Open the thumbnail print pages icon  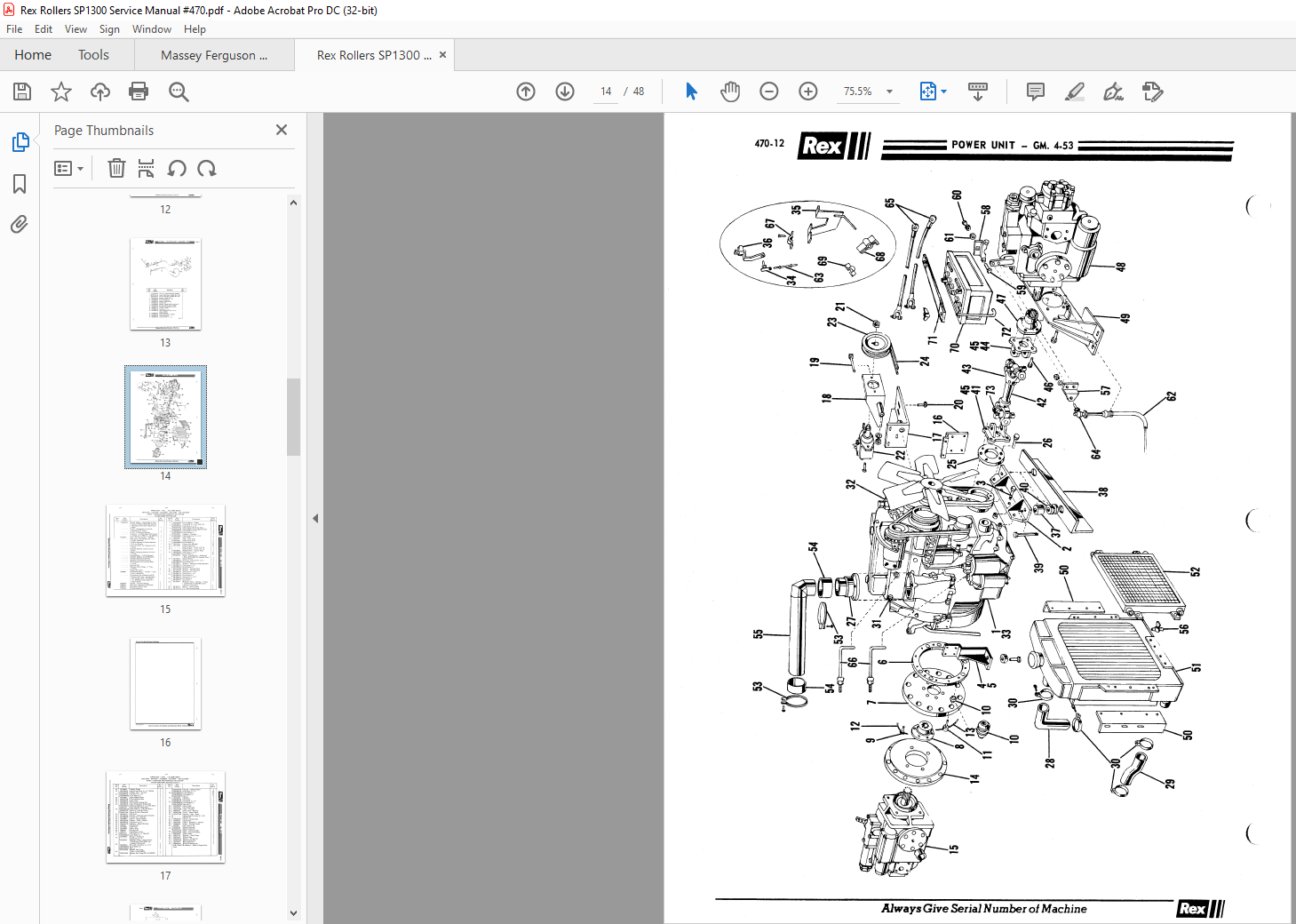pyautogui.click(x=146, y=168)
